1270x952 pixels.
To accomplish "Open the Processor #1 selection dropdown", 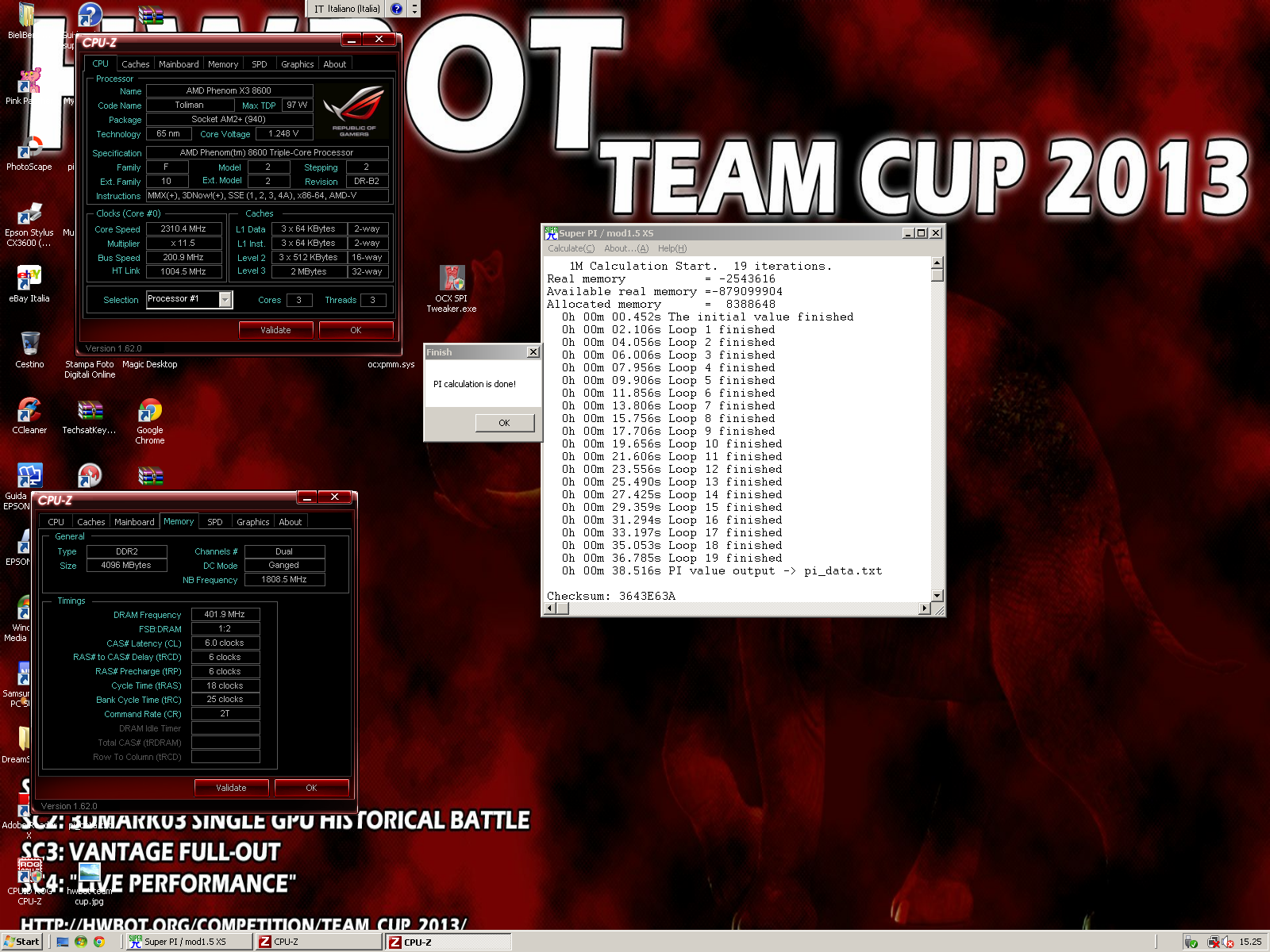I will pos(225,299).
